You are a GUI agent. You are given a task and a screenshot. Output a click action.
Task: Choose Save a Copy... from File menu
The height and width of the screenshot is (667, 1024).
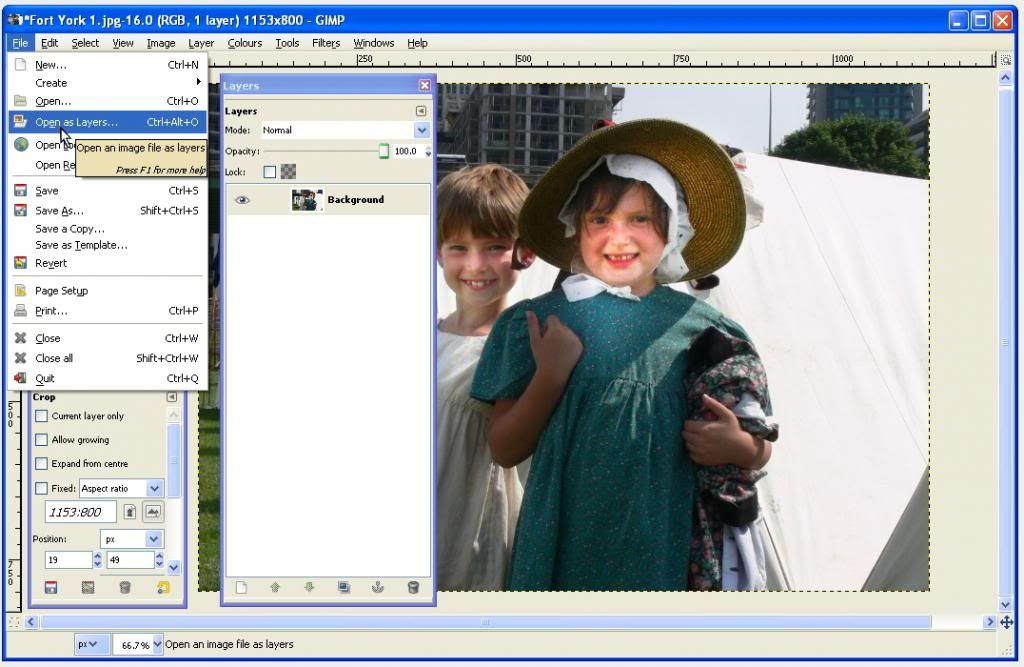[108, 229]
